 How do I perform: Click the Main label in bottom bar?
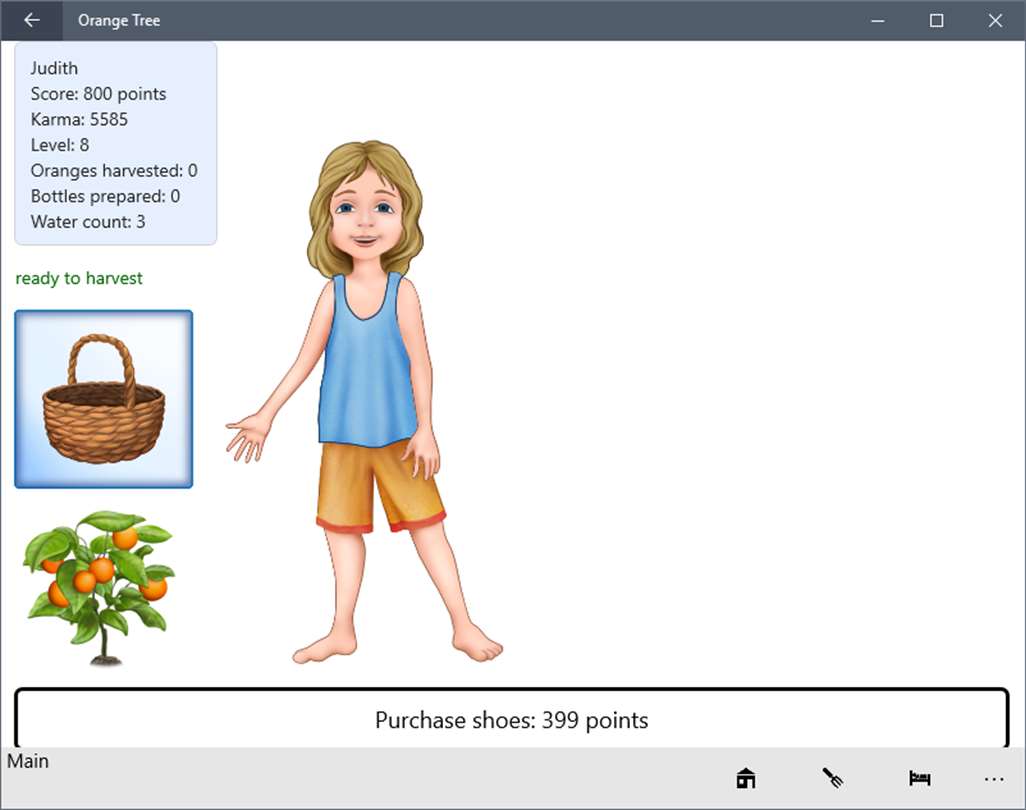[x=27, y=761]
